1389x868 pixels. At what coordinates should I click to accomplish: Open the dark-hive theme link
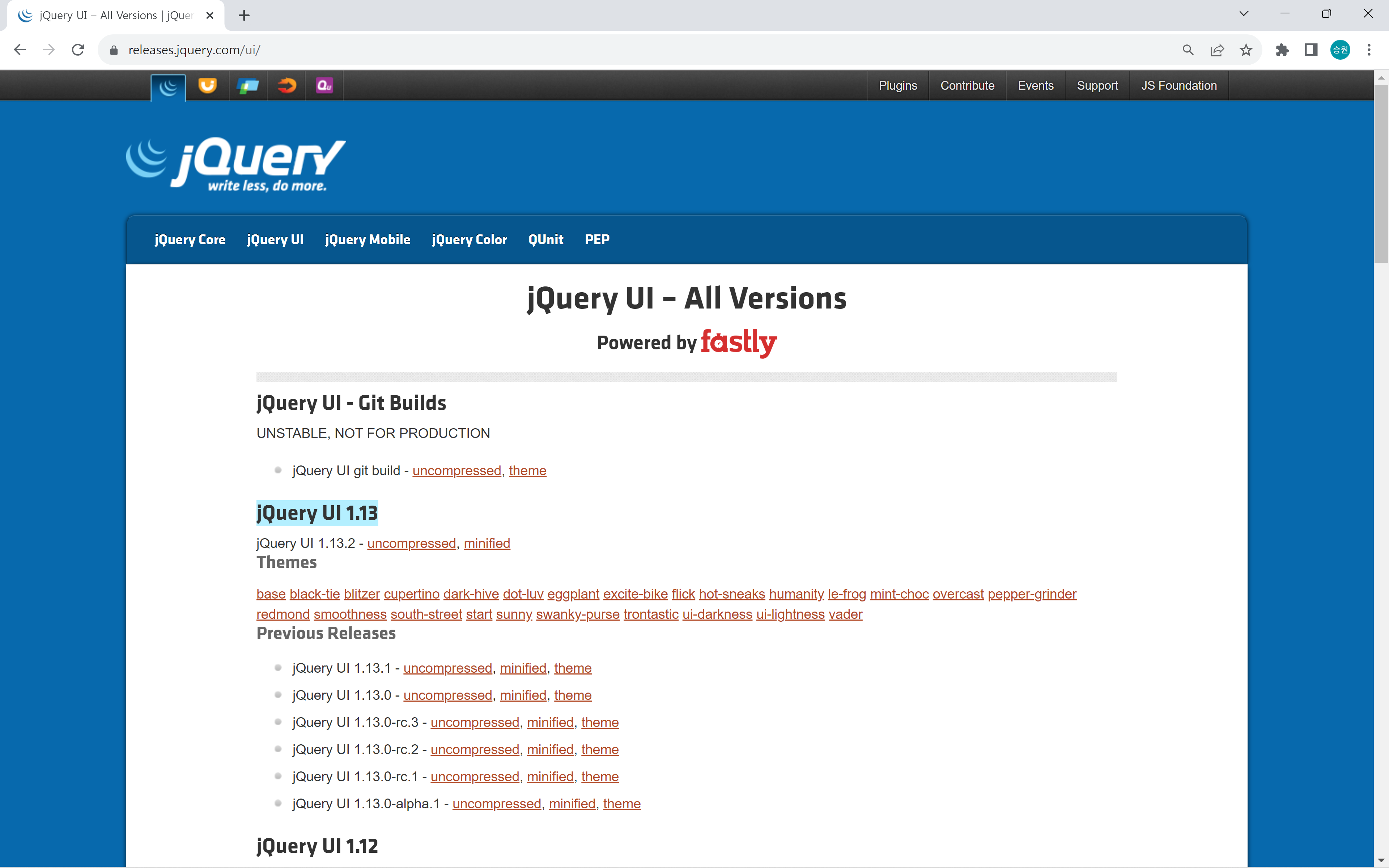[x=471, y=593]
